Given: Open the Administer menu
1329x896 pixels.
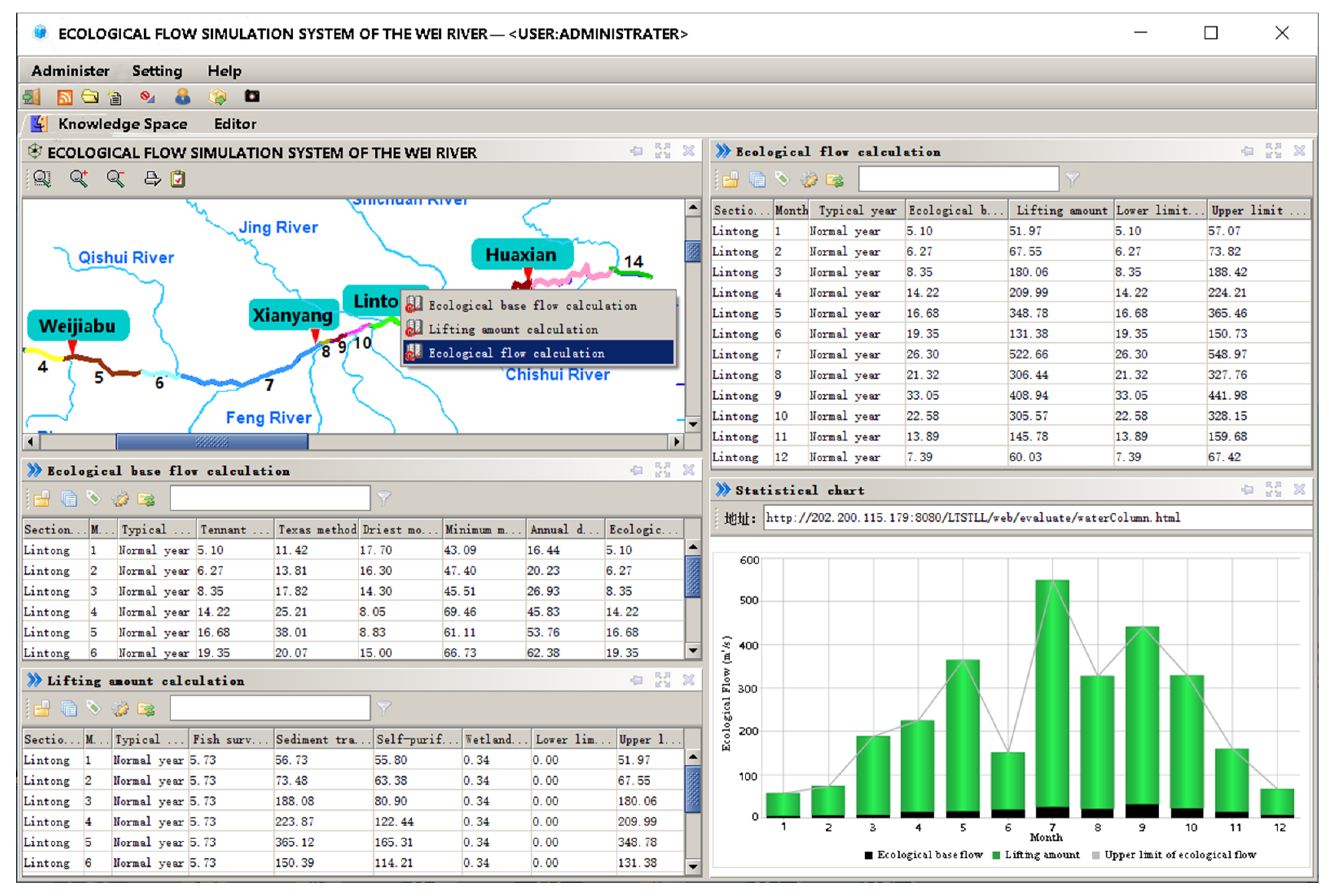Looking at the screenshot, I should click(70, 71).
